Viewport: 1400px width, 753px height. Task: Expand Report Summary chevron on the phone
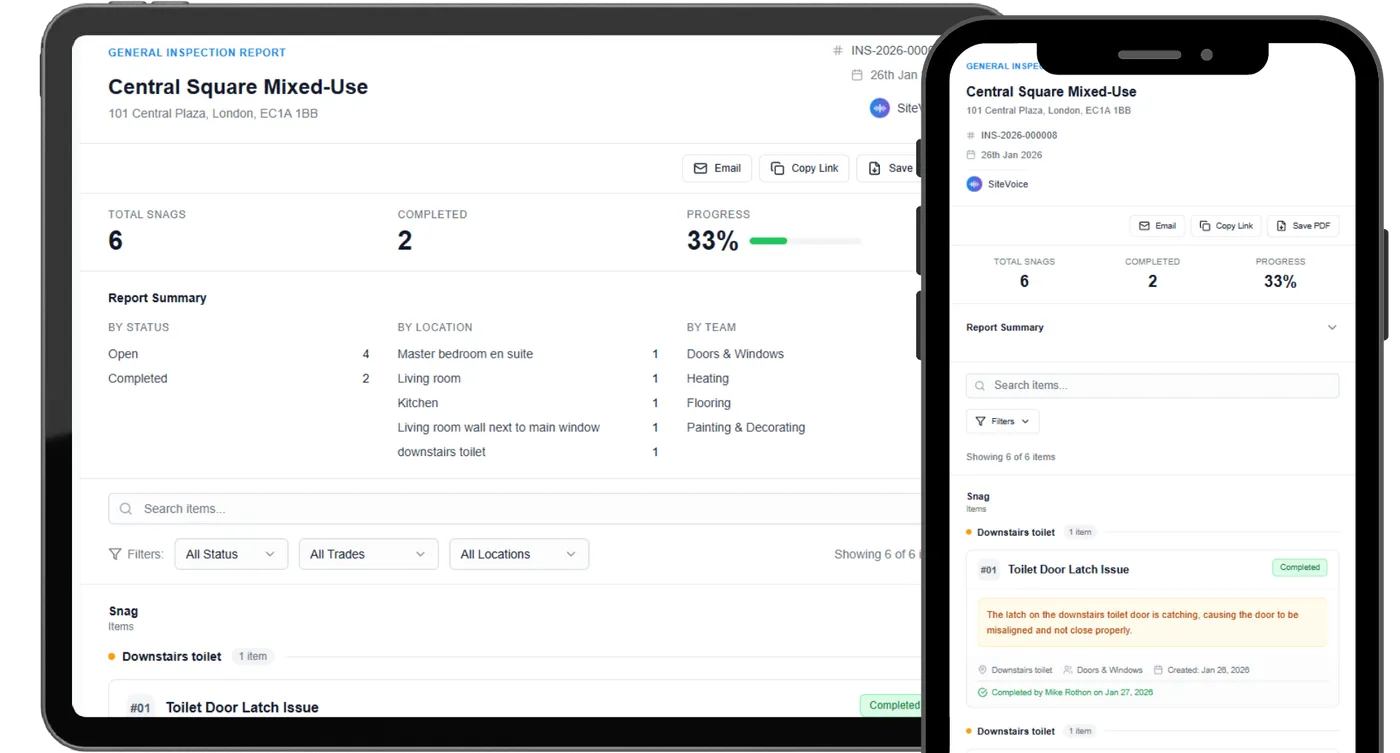click(1332, 328)
